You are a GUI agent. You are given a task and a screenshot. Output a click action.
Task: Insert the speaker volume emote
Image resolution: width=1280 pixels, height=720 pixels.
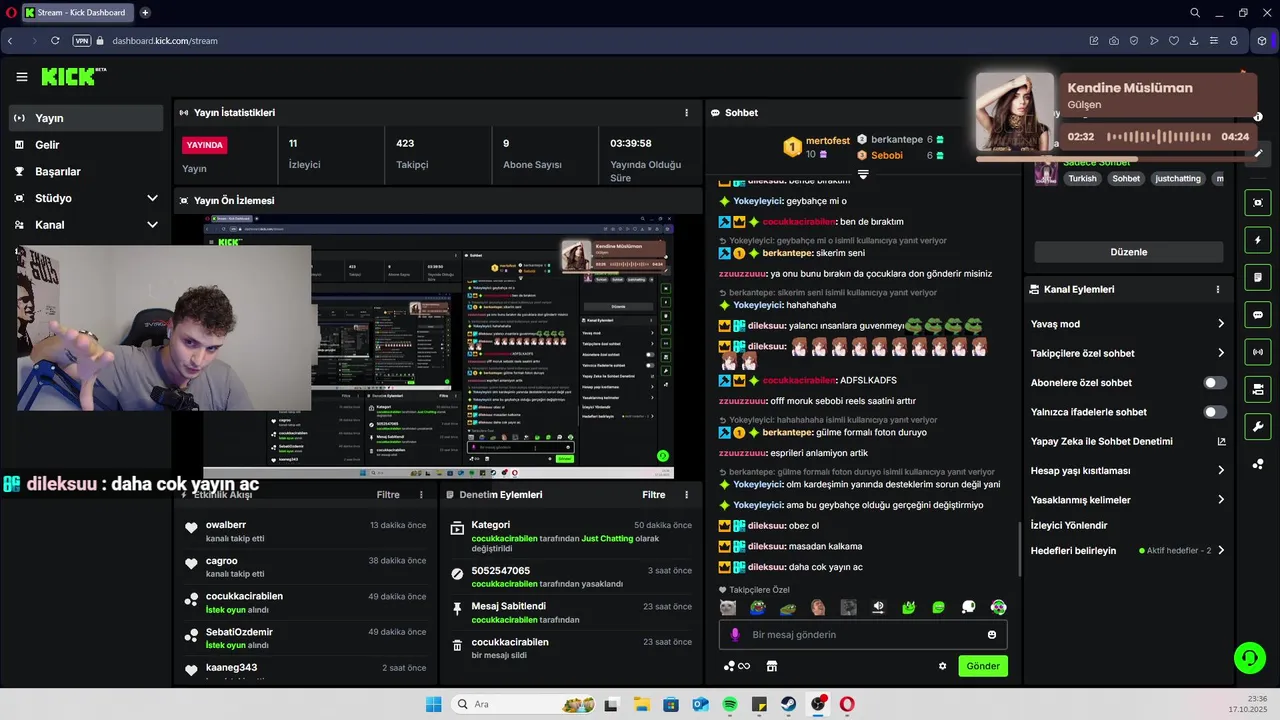[x=878, y=607]
